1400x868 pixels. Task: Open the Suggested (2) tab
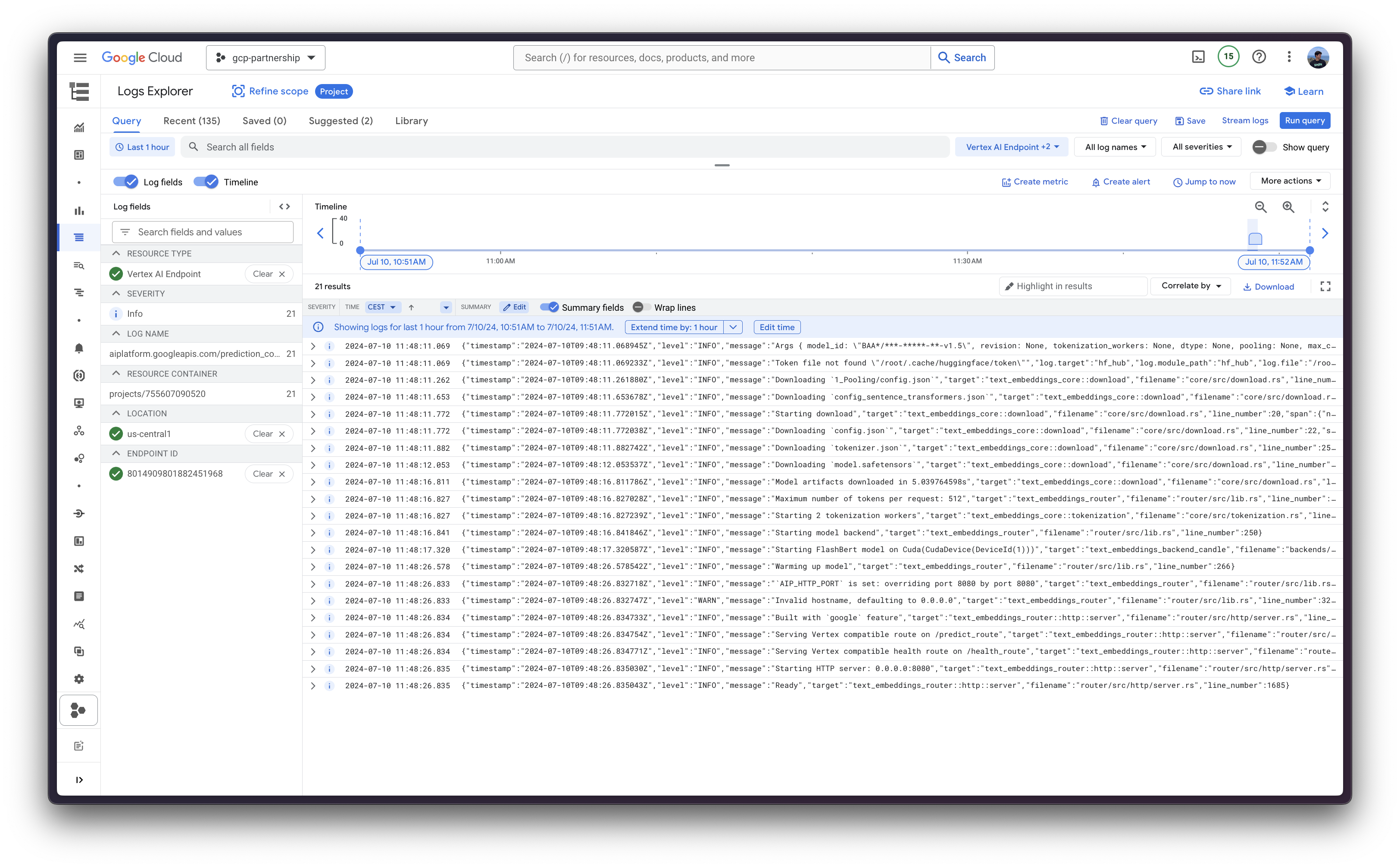[341, 121]
